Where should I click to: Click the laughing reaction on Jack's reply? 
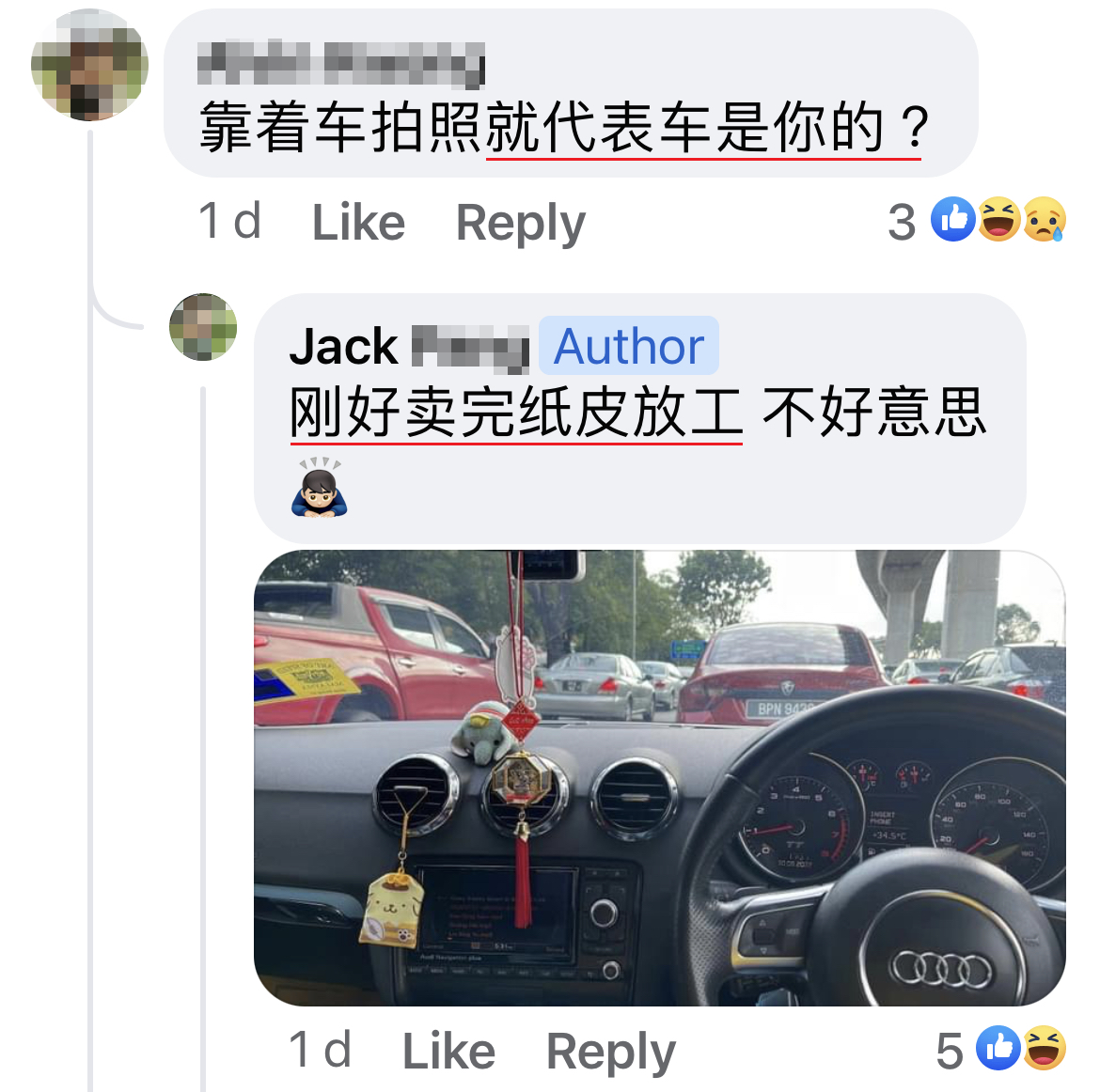(x=1045, y=1048)
